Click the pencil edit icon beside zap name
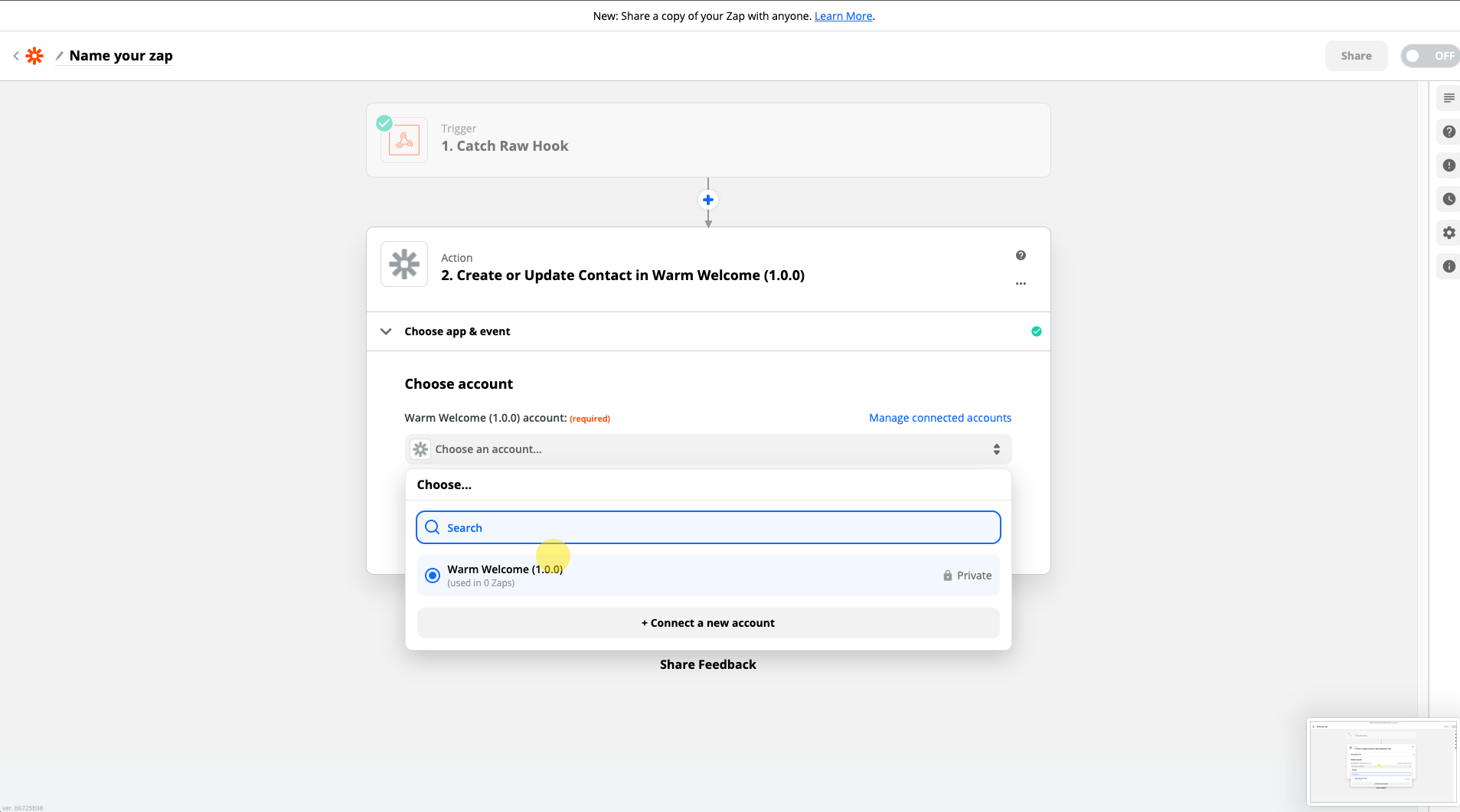Viewport: 1460px width, 812px height. [x=60, y=56]
